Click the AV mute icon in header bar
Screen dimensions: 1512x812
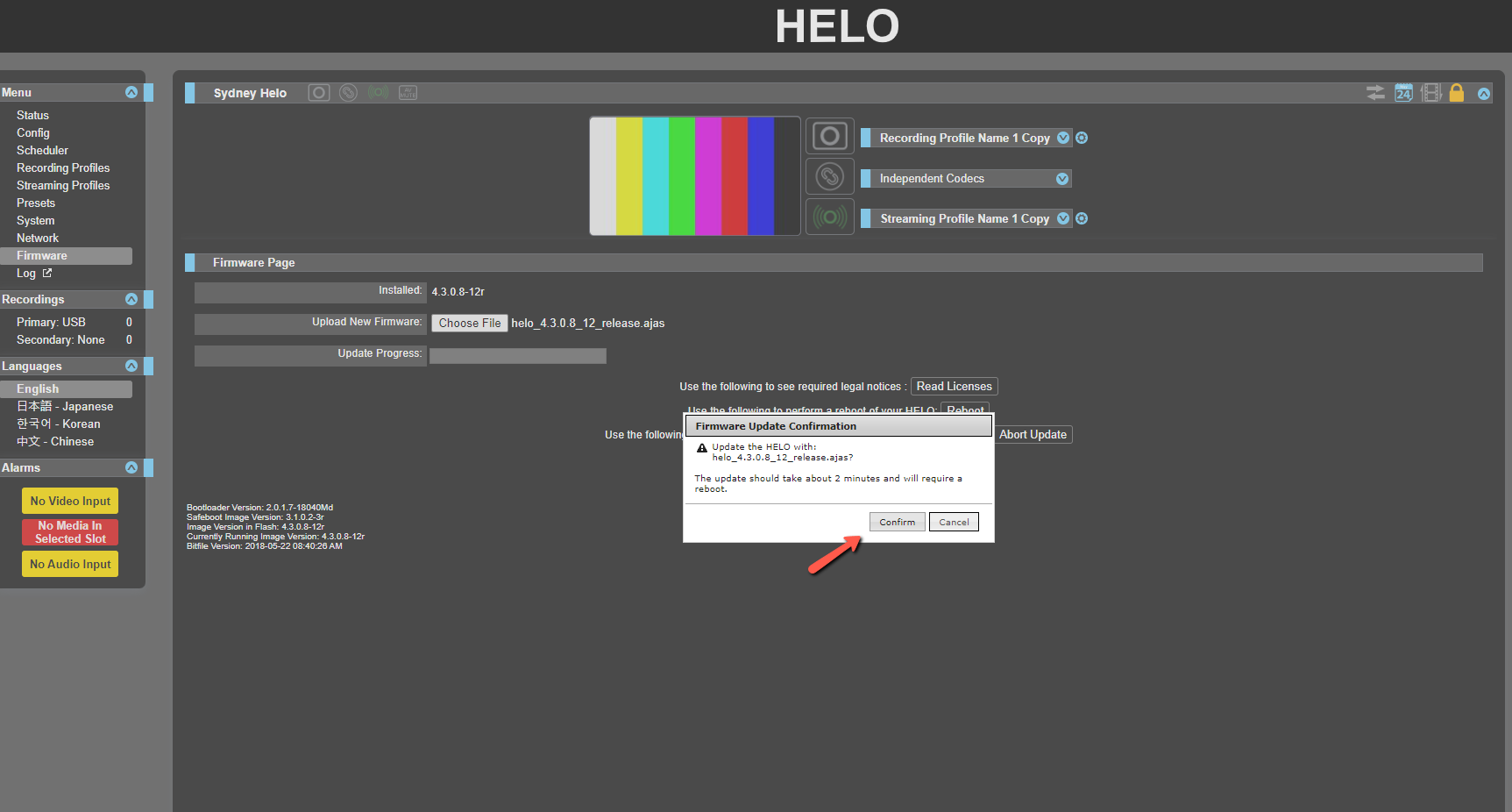coord(408,93)
